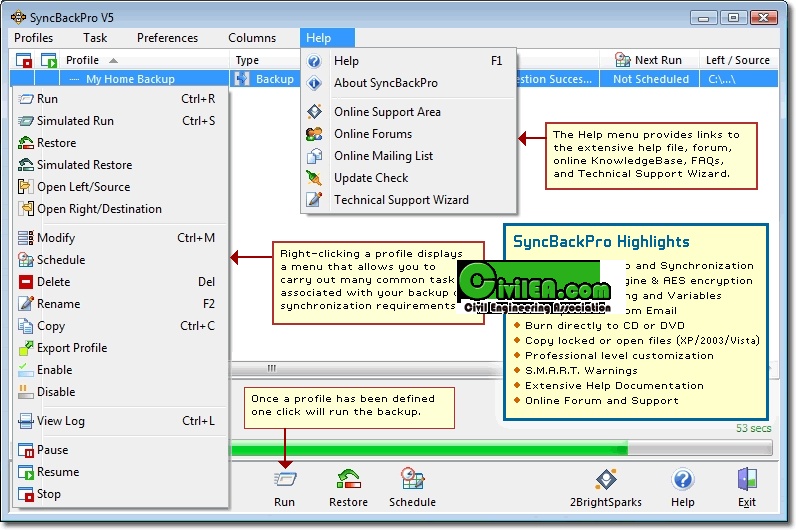This screenshot has width=796, height=530.
Task: Click the Online Support Area diamond icon
Action: [x=314, y=112]
